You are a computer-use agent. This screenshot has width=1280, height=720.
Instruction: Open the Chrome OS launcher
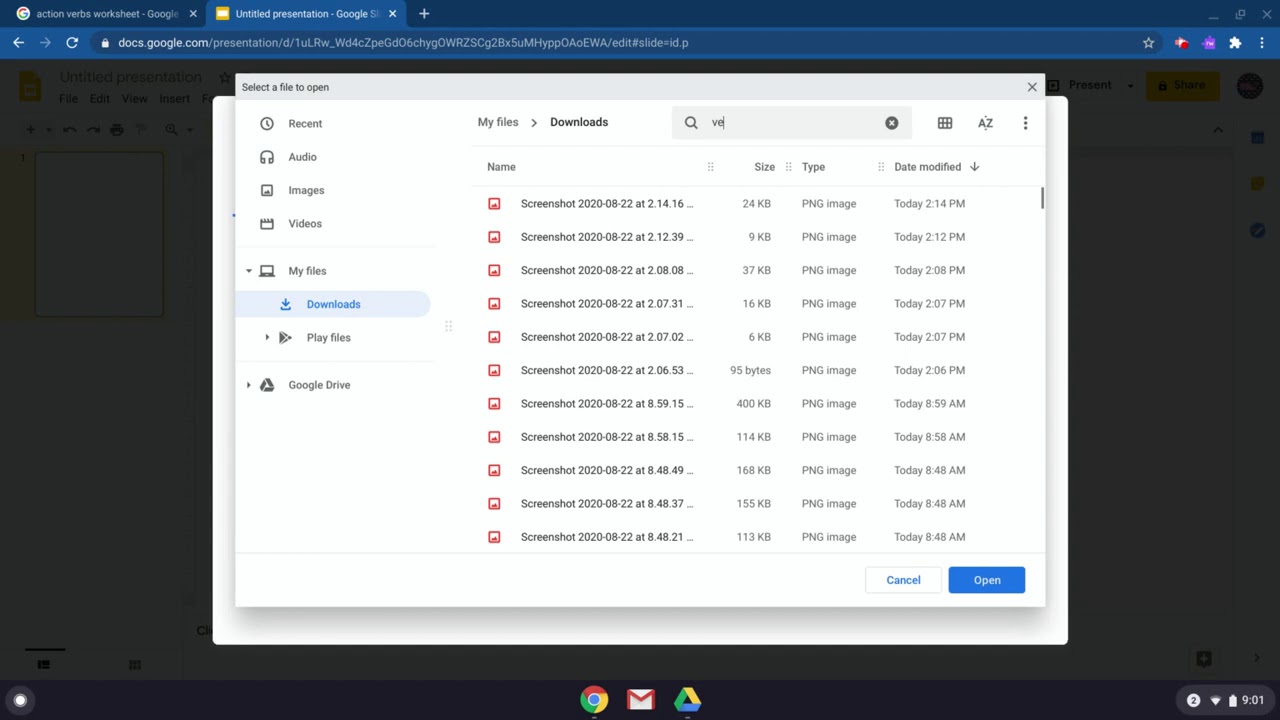[20, 700]
